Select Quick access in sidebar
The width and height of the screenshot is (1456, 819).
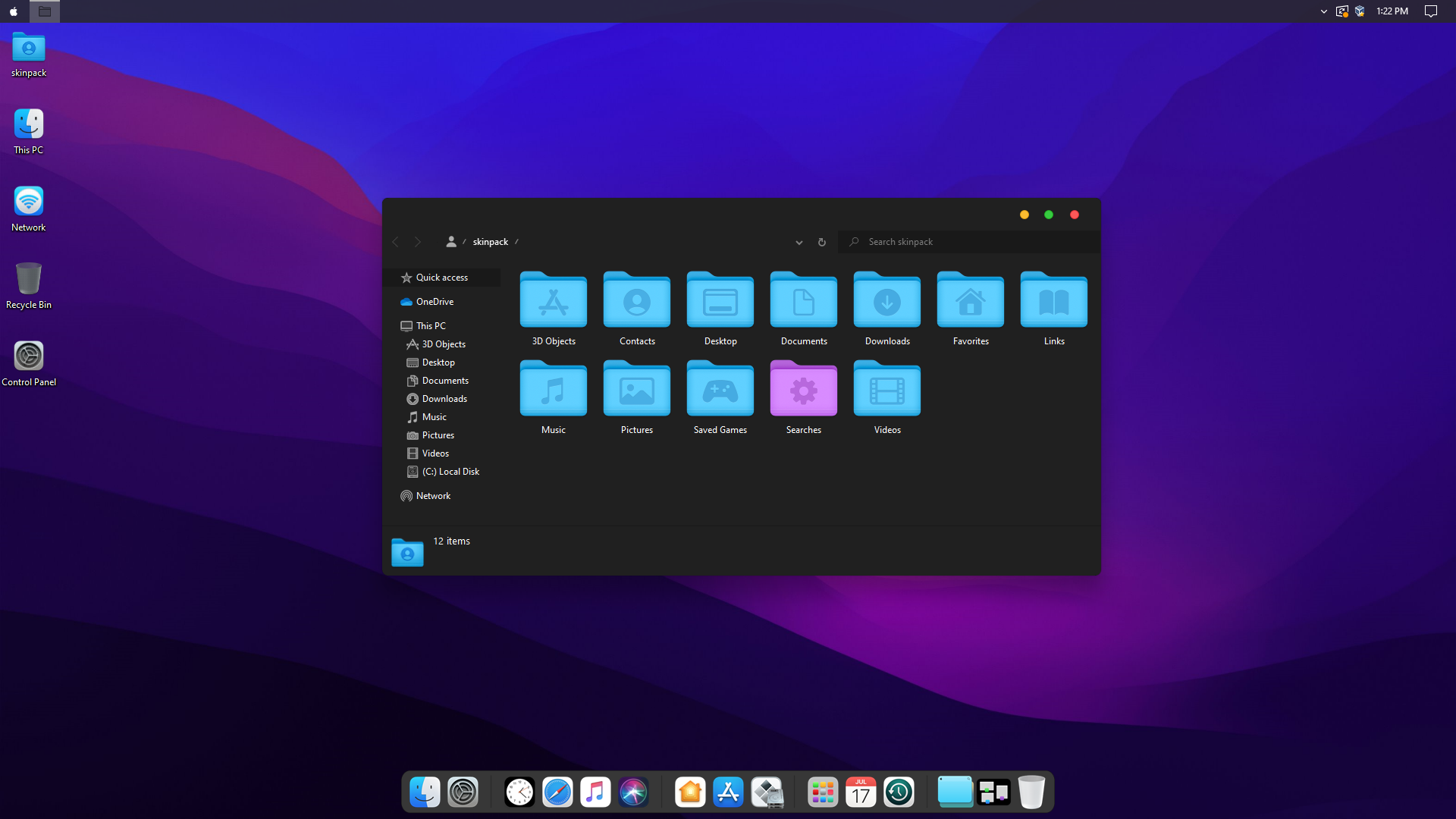441,278
